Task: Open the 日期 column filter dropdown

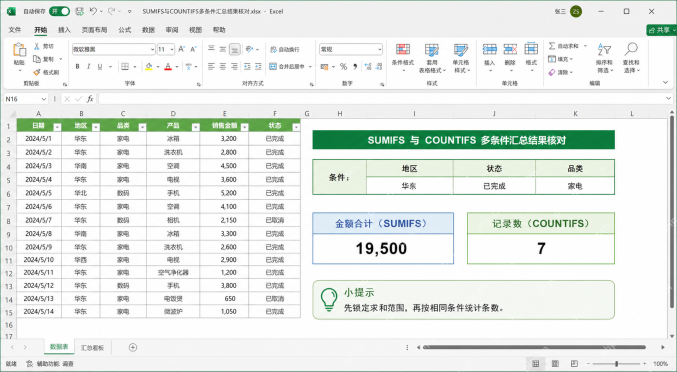Action: [x=57, y=127]
